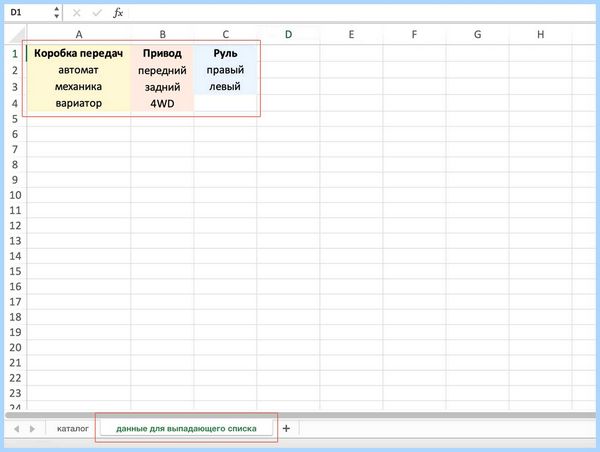Select column G header
Screen dimensions: 600x452
477,34
